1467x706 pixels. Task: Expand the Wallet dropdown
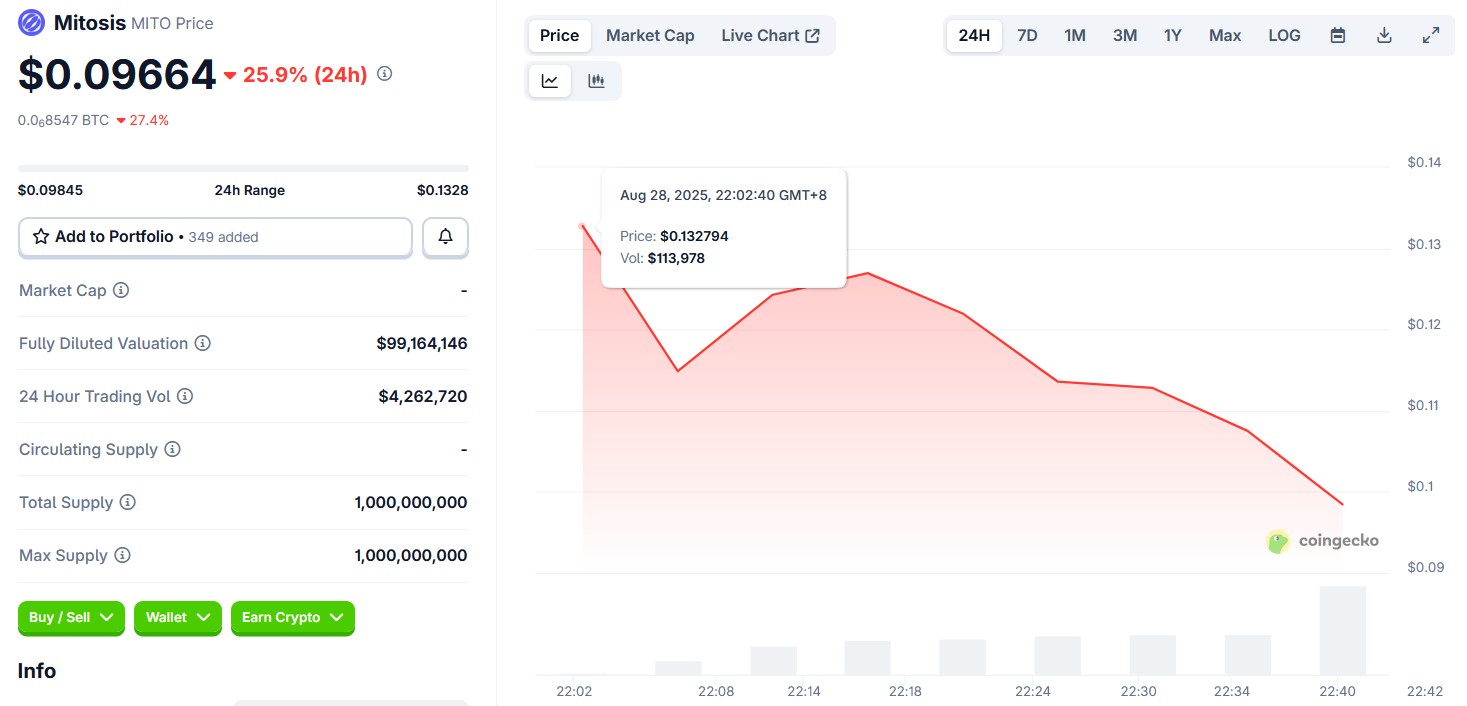point(178,617)
